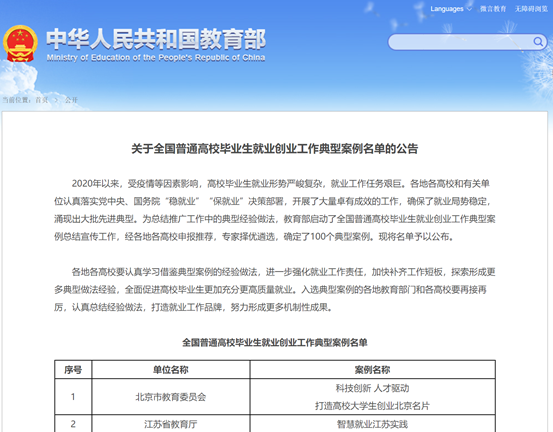Image resolution: width=553 pixels, height=432 pixels.
Task: Click the 当前位置 breadcrumb label
Action: click(16, 100)
